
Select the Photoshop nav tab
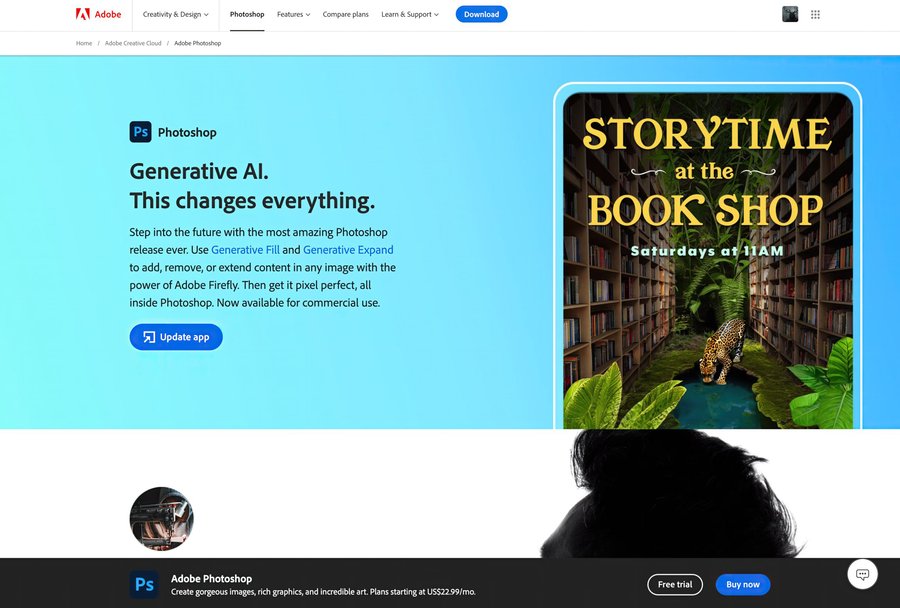click(247, 14)
